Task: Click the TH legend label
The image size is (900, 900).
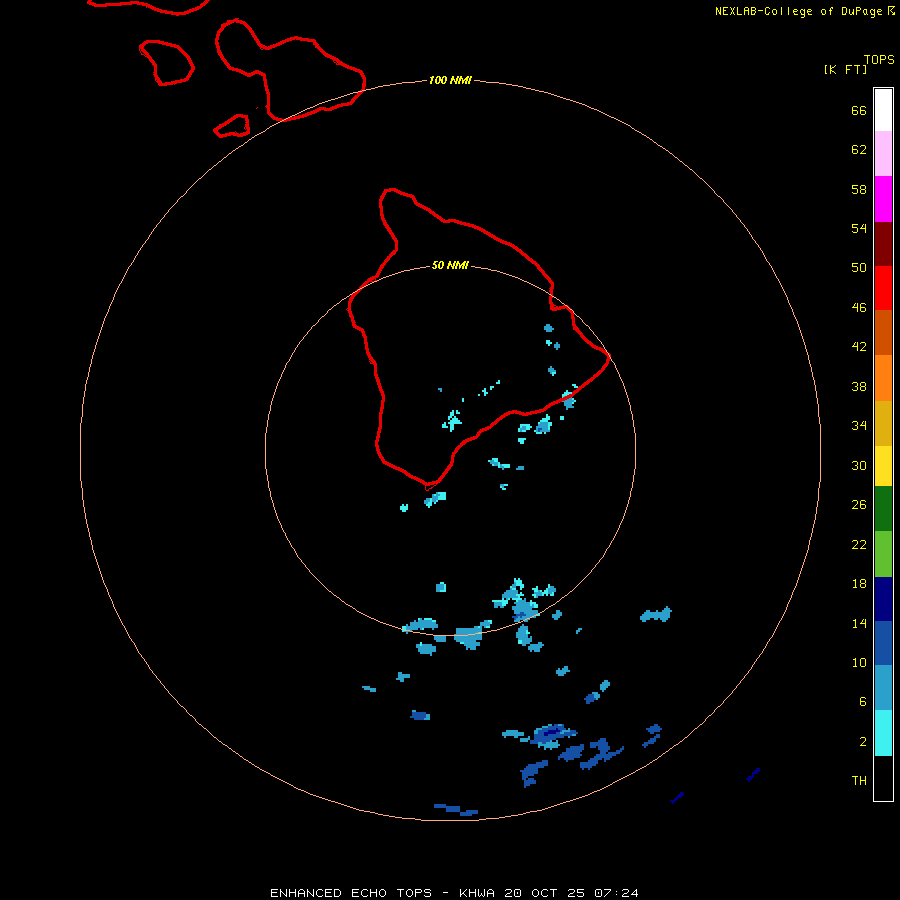Action: pos(859,780)
